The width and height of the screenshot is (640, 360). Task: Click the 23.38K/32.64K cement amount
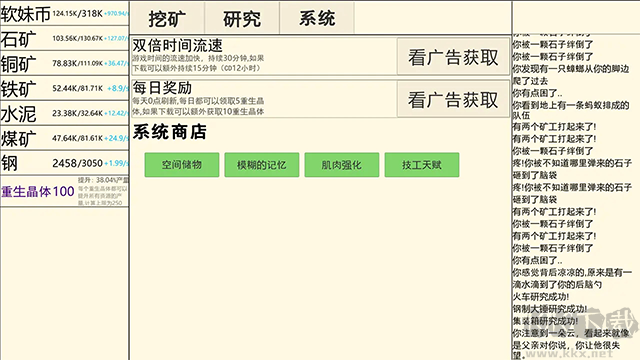[x=78, y=113]
